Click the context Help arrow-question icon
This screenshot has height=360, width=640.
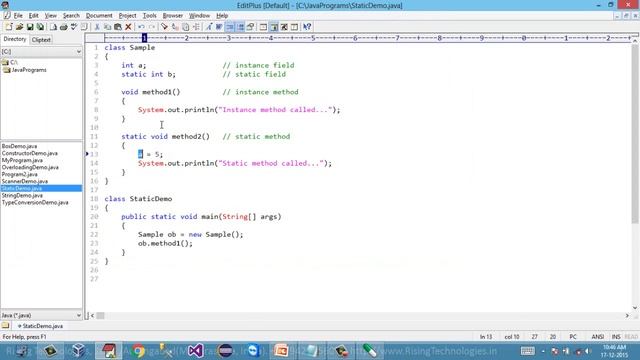tap(307, 27)
